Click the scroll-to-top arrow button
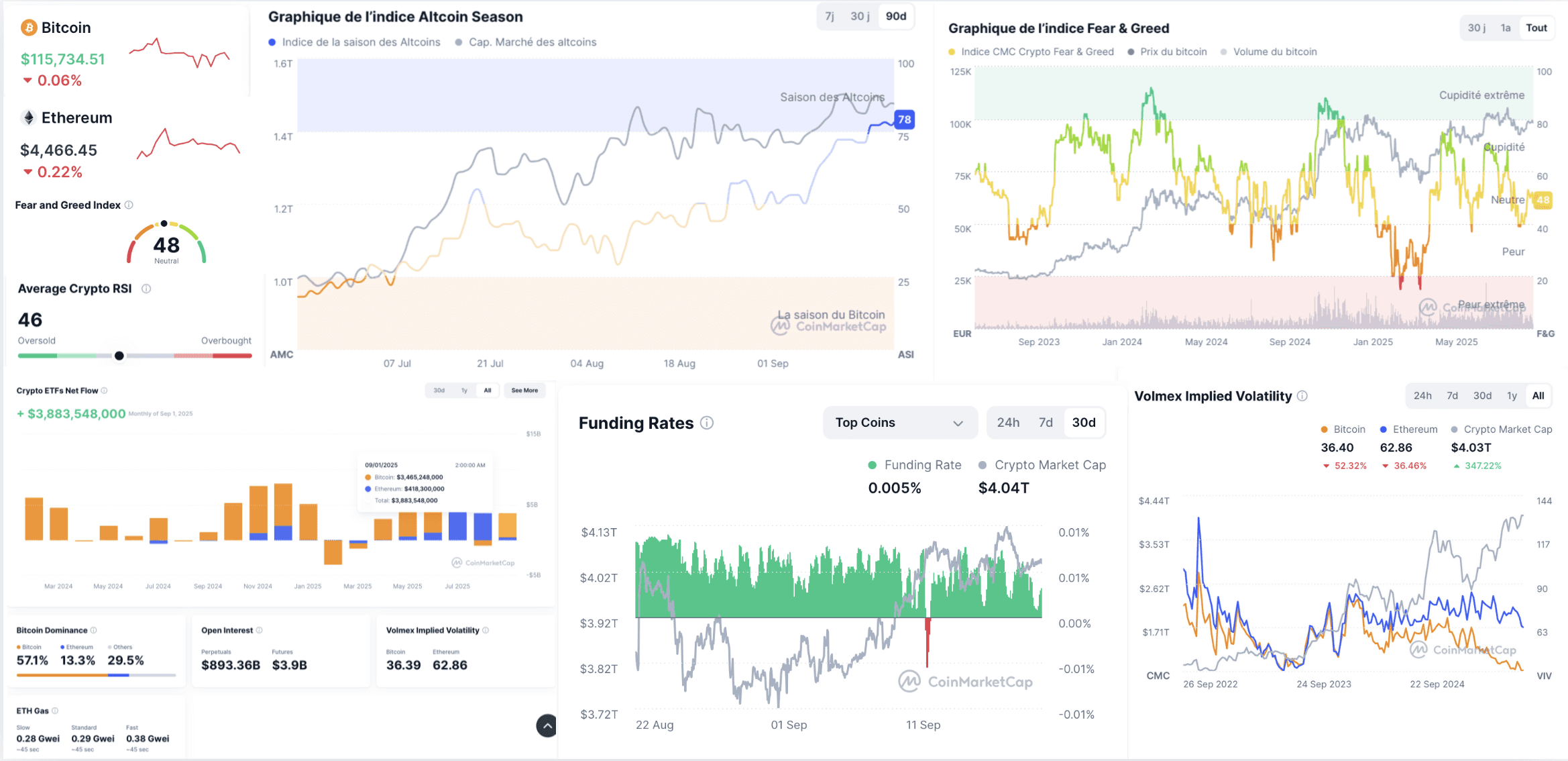 (x=547, y=725)
